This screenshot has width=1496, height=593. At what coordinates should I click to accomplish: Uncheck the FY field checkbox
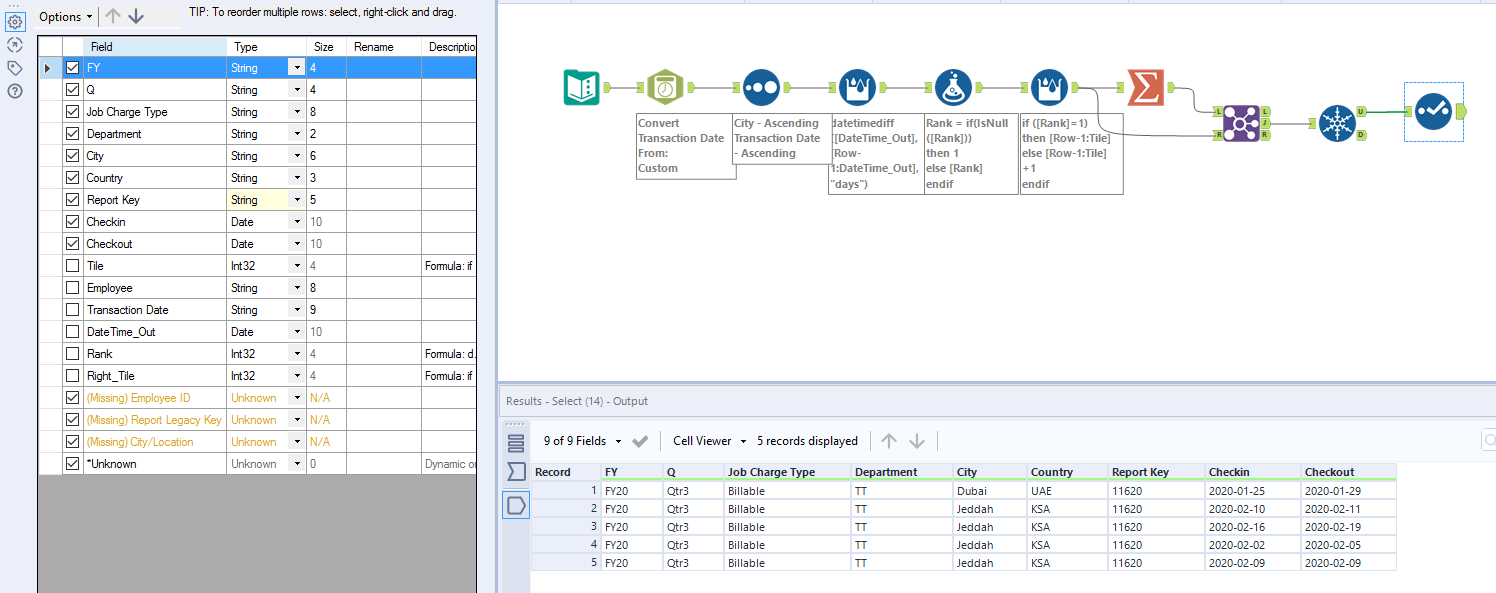(72, 68)
